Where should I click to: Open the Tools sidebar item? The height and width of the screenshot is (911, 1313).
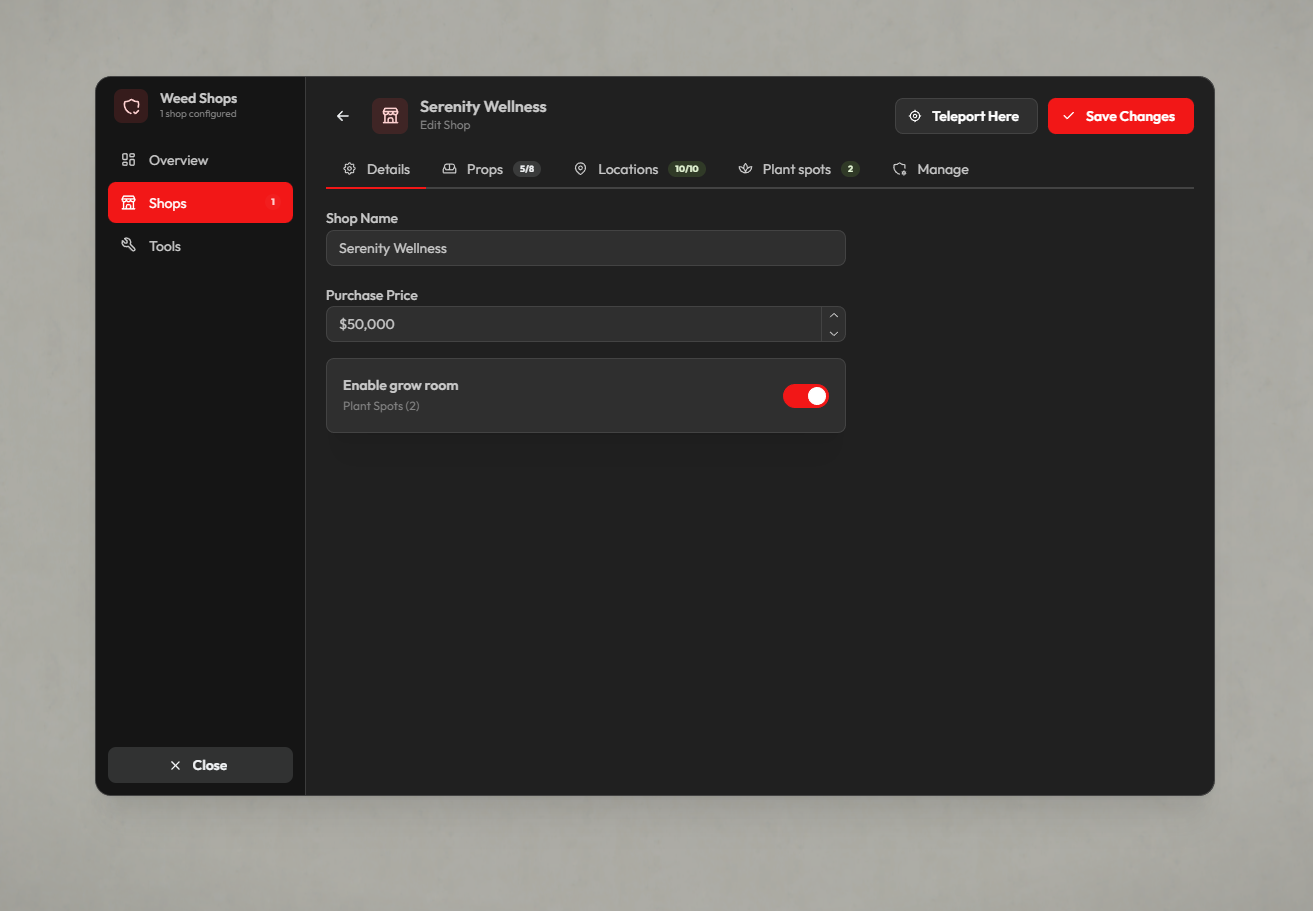coord(200,246)
